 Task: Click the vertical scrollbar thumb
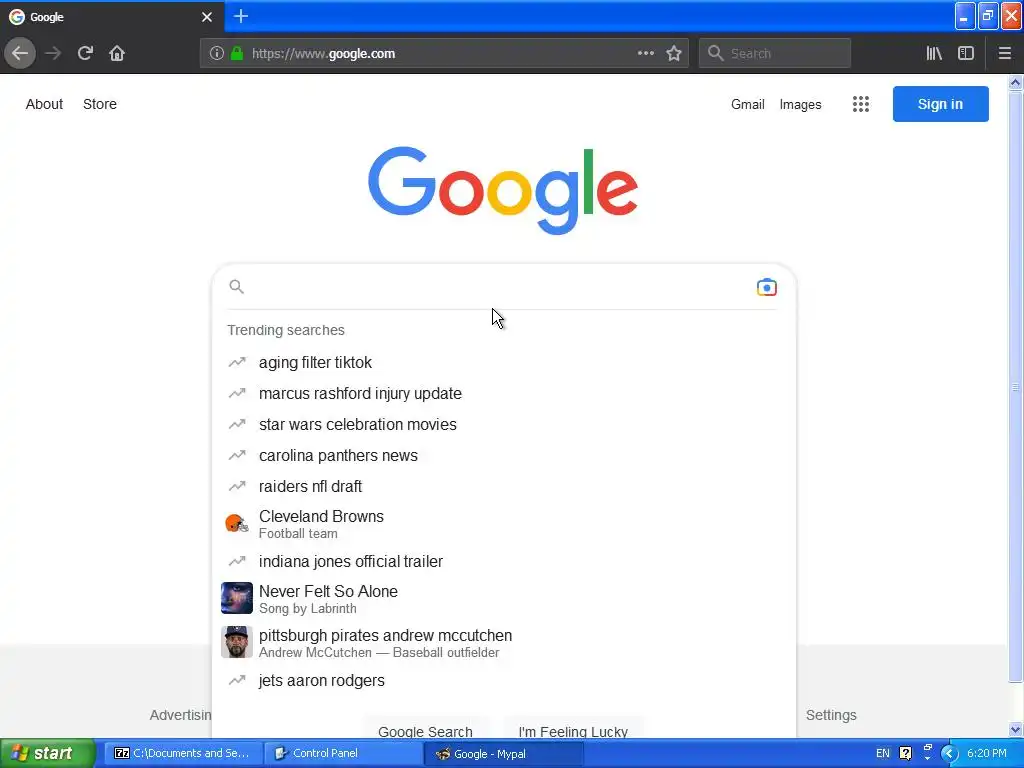coord(1015,387)
